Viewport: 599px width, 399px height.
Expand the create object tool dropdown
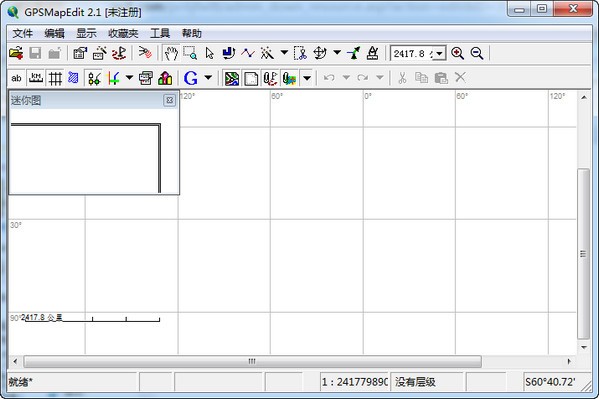284,52
